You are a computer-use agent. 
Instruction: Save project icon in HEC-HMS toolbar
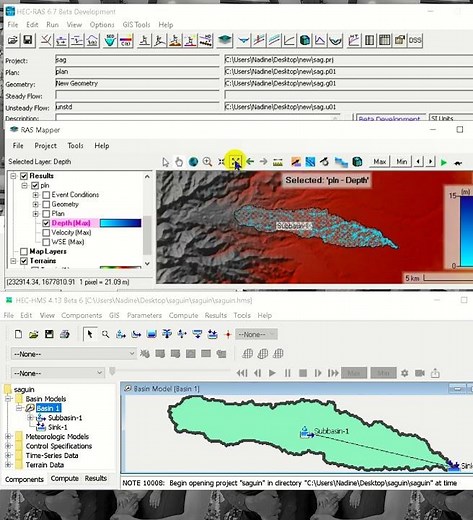coord(49,334)
